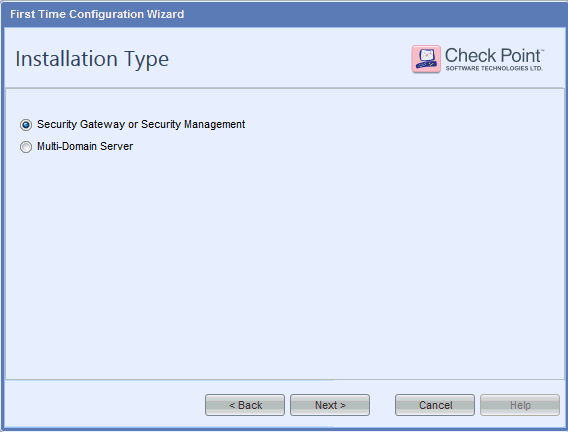
Task: Click the word 'Installation' in the heading
Action: 67,59
